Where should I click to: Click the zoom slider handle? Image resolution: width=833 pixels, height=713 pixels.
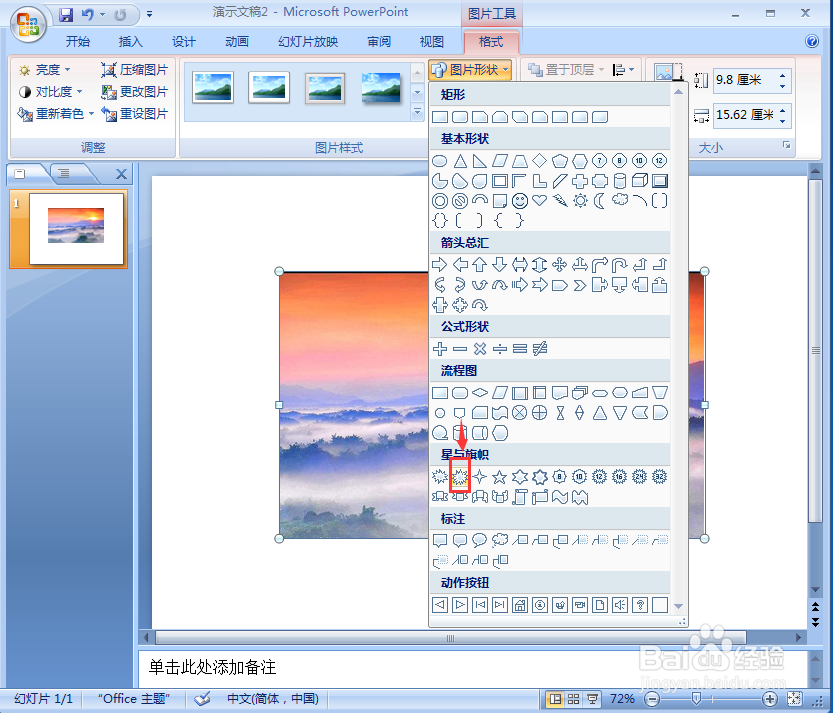click(x=696, y=698)
